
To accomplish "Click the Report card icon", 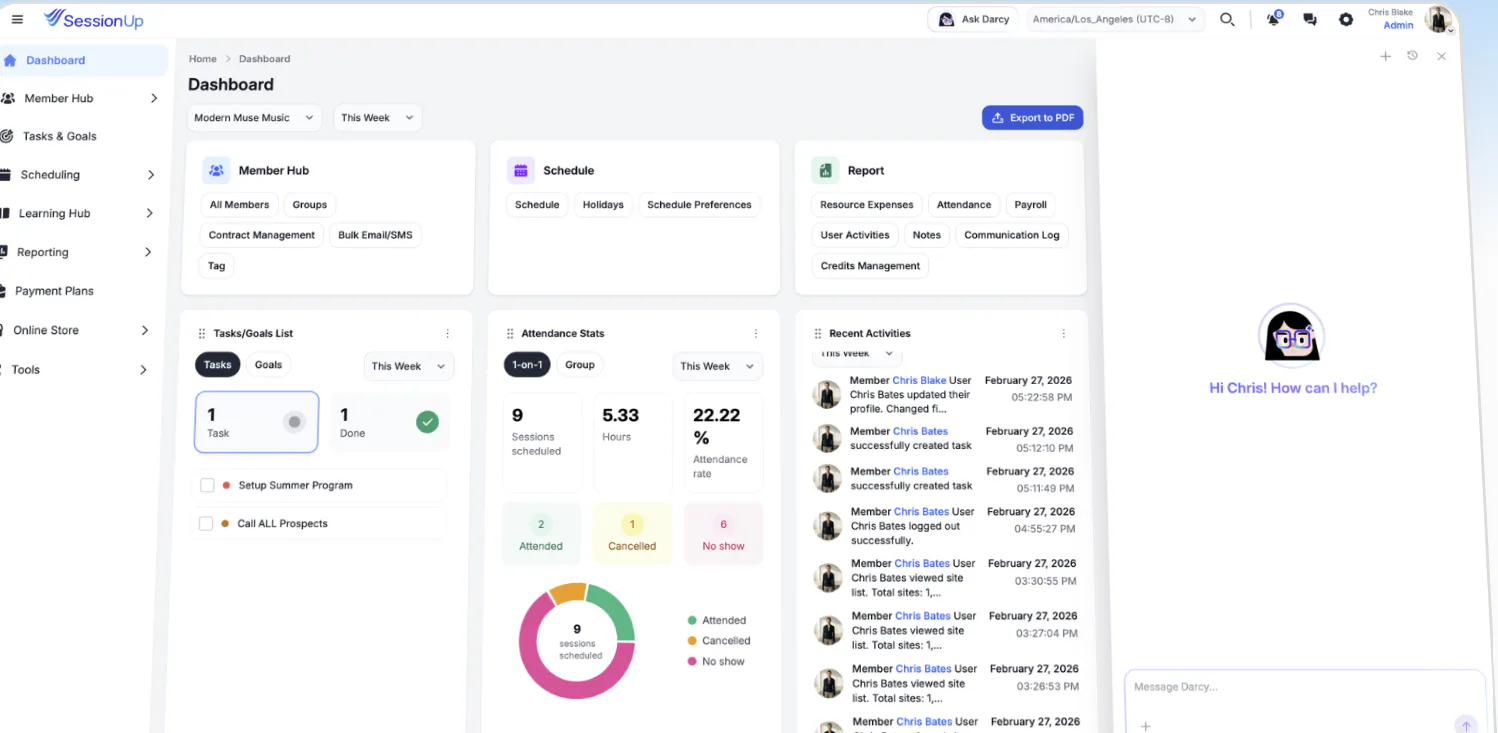I will coord(825,170).
